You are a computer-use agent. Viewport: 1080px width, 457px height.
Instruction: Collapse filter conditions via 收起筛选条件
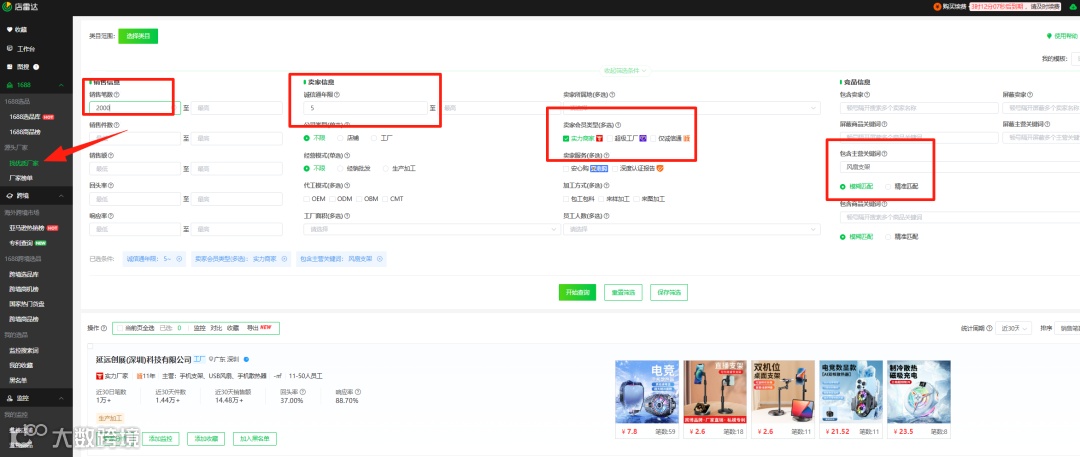(x=625, y=70)
